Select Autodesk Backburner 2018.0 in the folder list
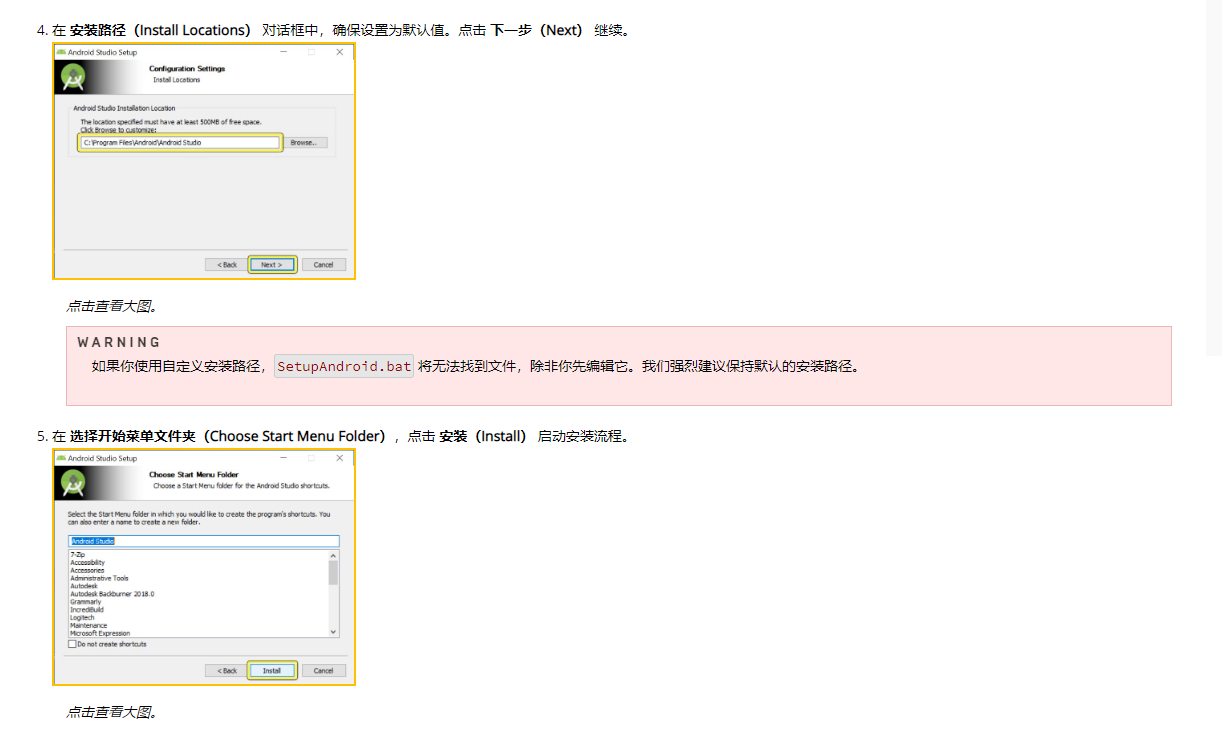This screenshot has width=1222, height=730. pyautogui.click(x=112, y=594)
